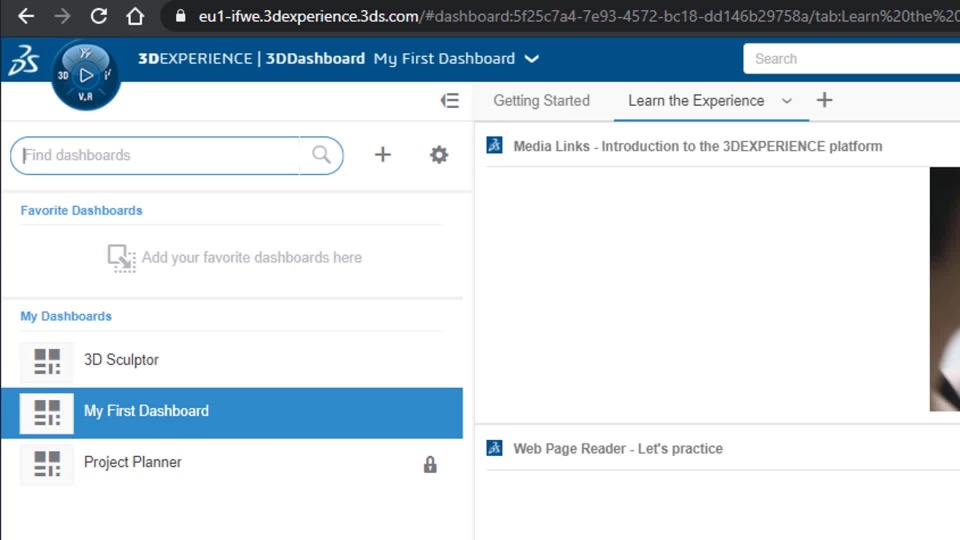Image resolution: width=960 pixels, height=540 pixels.
Task: Select the Learn the Experience tab
Action: tap(696, 101)
